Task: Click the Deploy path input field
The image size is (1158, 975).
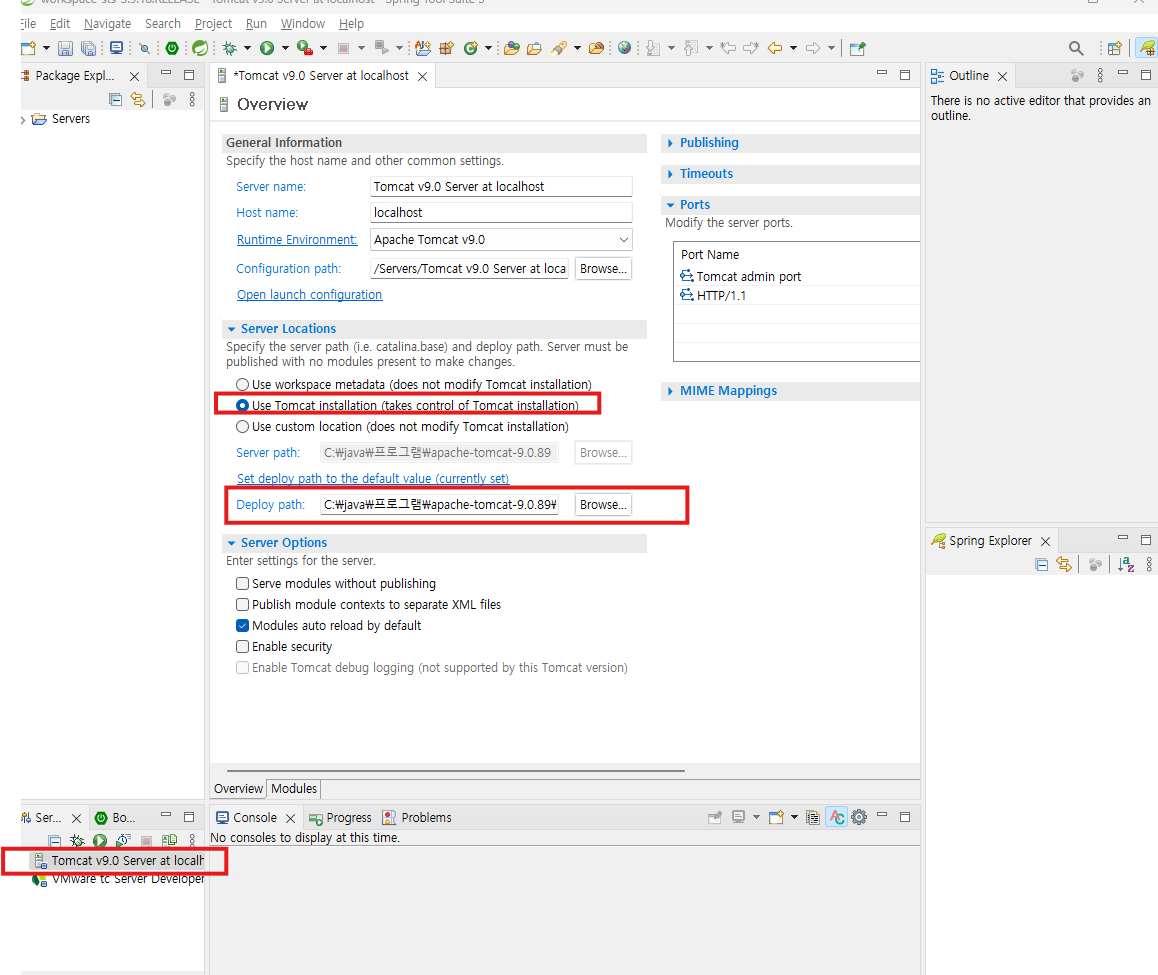Action: tap(439, 505)
